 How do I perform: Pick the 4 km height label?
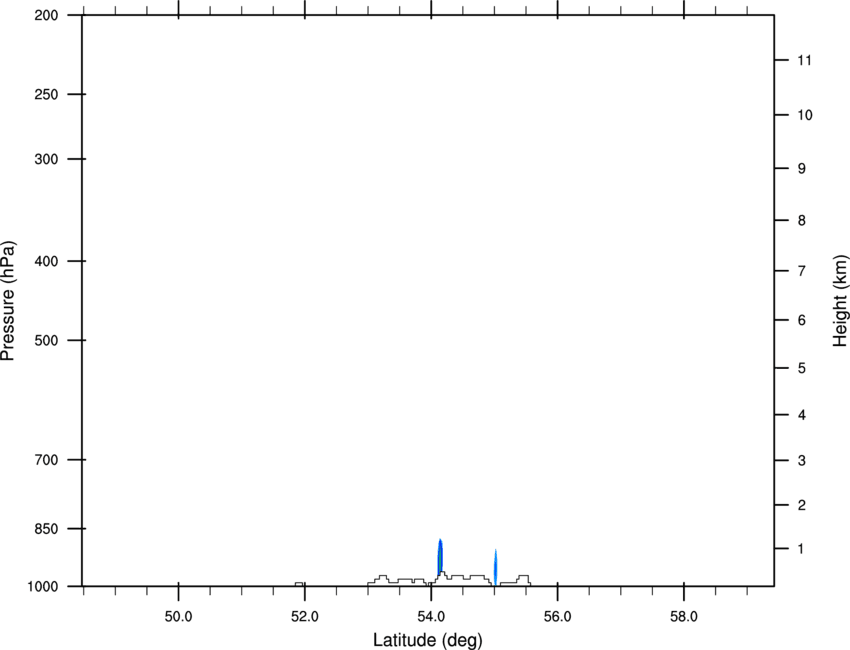click(x=801, y=415)
